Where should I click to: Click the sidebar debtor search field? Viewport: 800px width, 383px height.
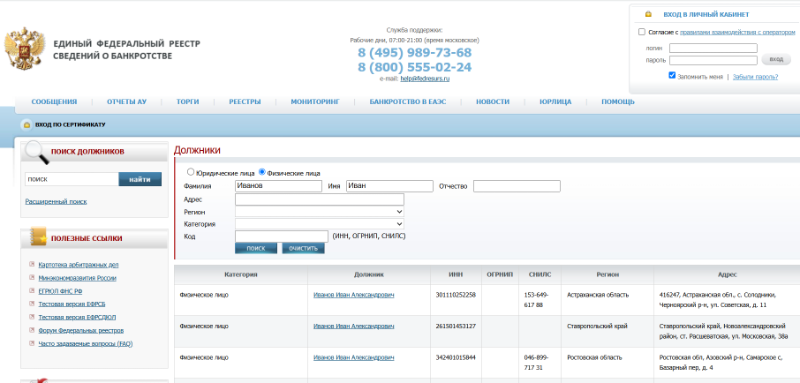pyautogui.click(x=72, y=180)
